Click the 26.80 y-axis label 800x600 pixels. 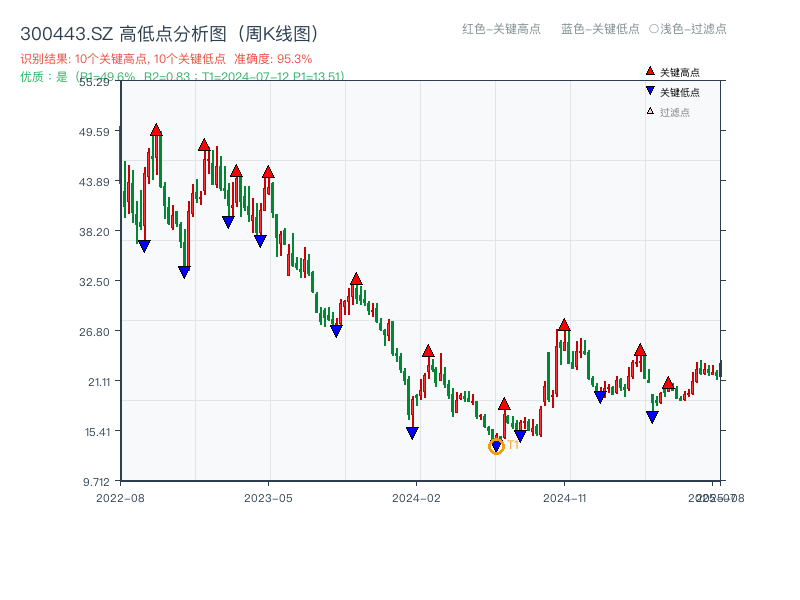click(x=94, y=332)
